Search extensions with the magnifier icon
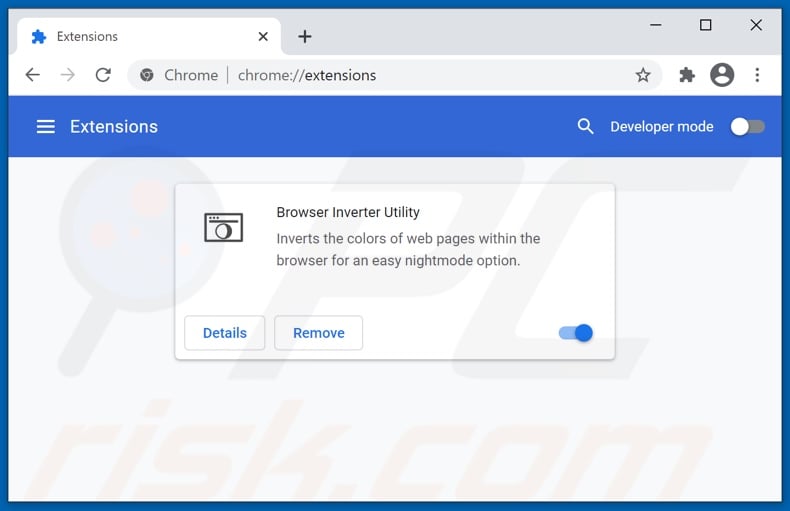The image size is (790, 511). 585,126
